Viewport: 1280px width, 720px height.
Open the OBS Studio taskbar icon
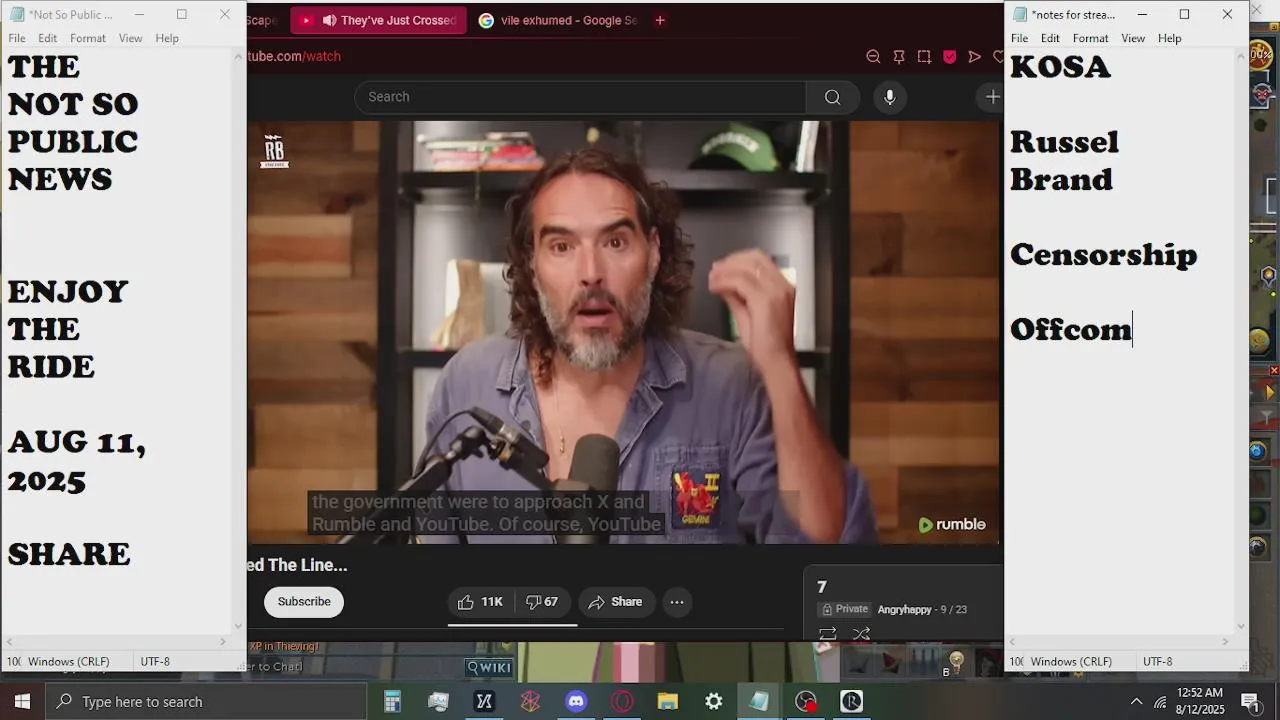pyautogui.click(x=806, y=701)
